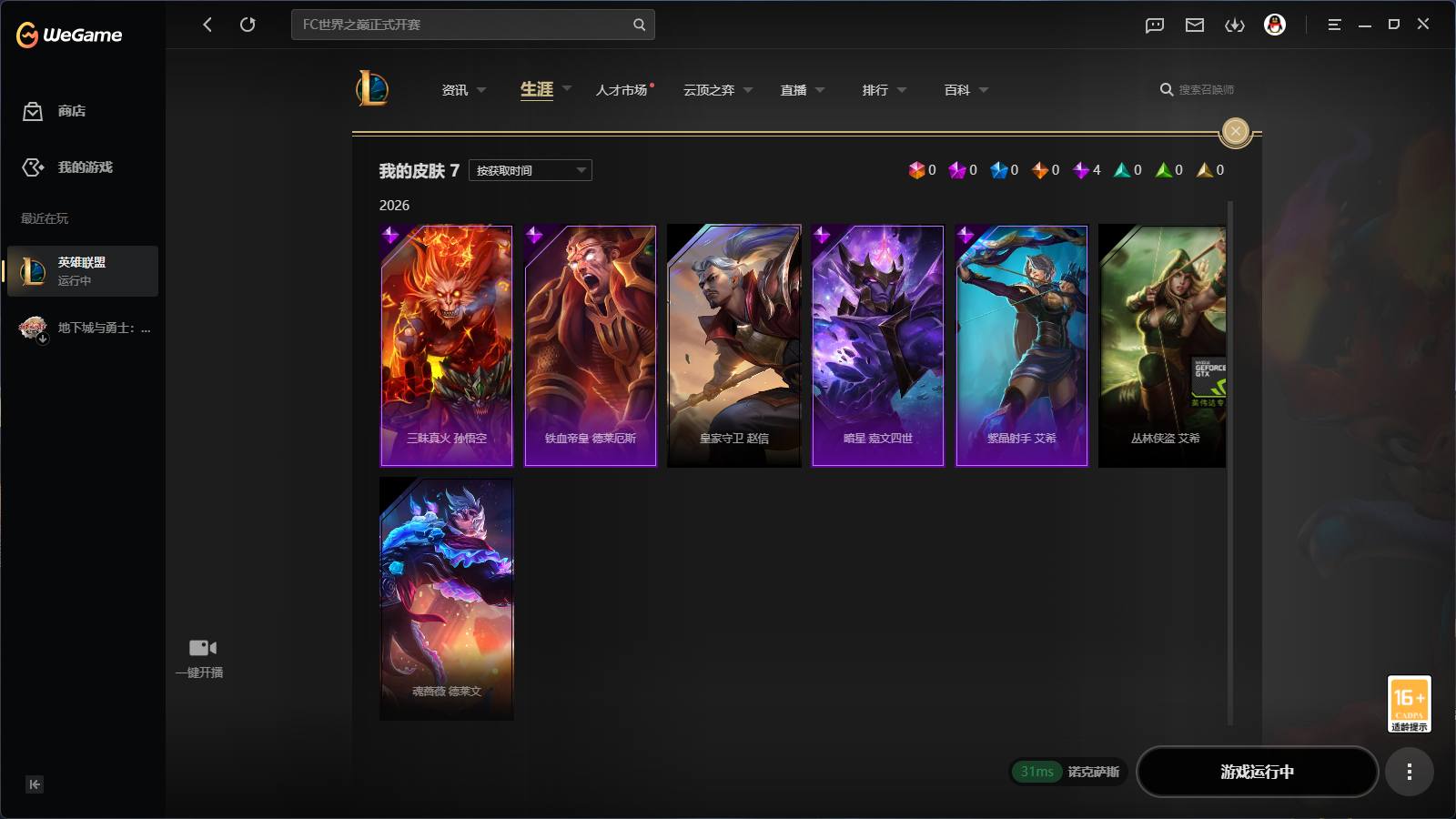1456x819 pixels.
Task: Switch to the 人才市场 tab
Action: click(622, 90)
